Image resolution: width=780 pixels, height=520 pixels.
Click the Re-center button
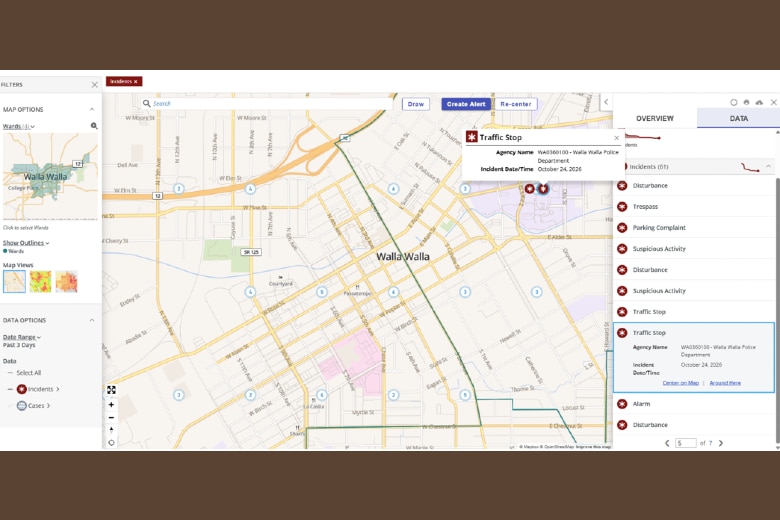coord(516,104)
